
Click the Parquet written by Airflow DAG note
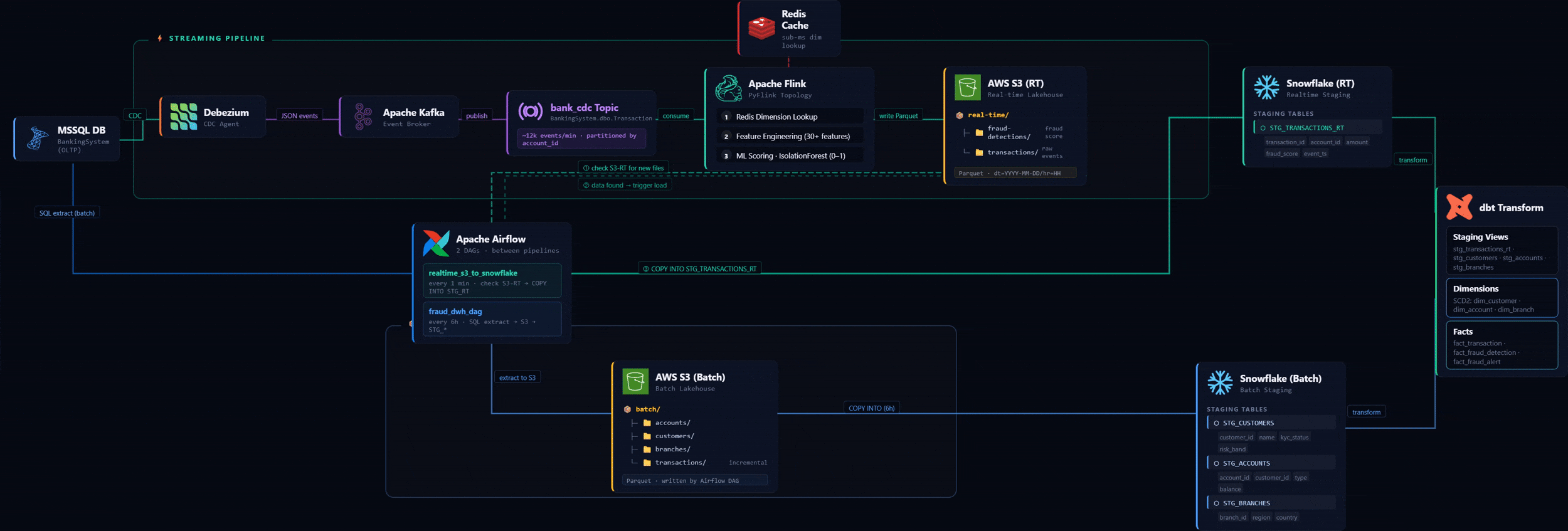tap(694, 481)
